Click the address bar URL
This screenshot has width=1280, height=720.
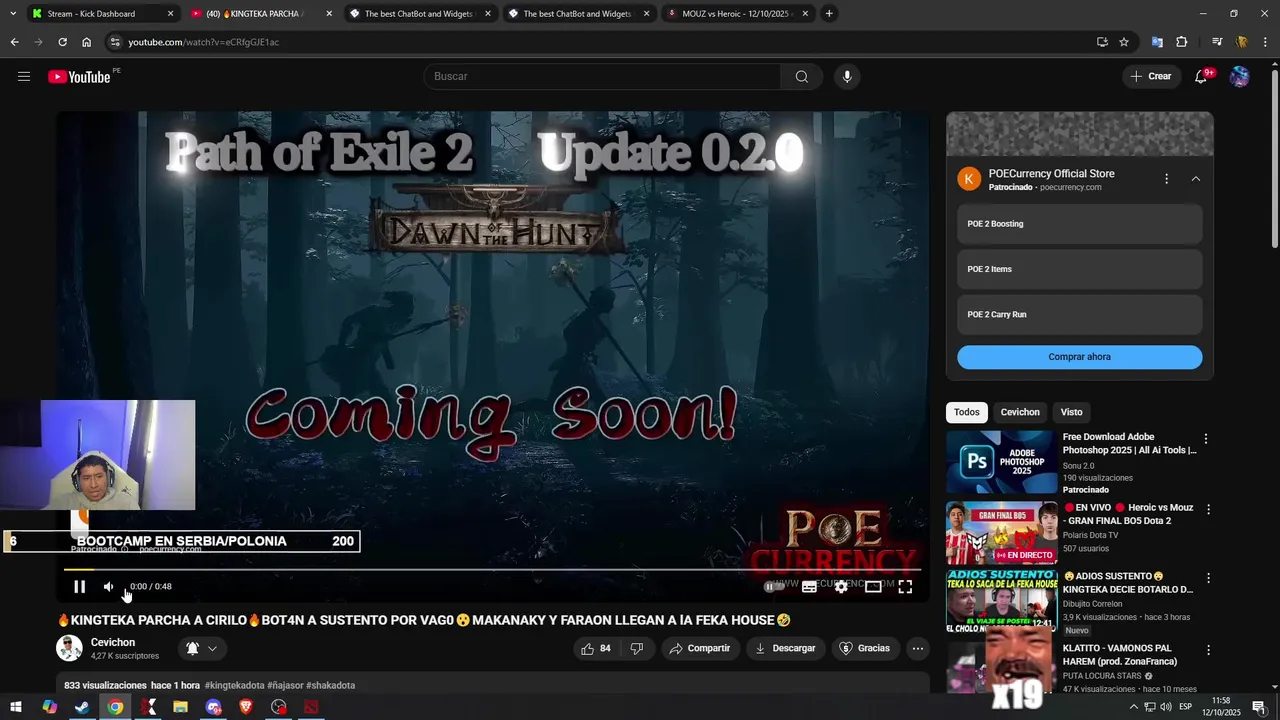click(x=203, y=42)
